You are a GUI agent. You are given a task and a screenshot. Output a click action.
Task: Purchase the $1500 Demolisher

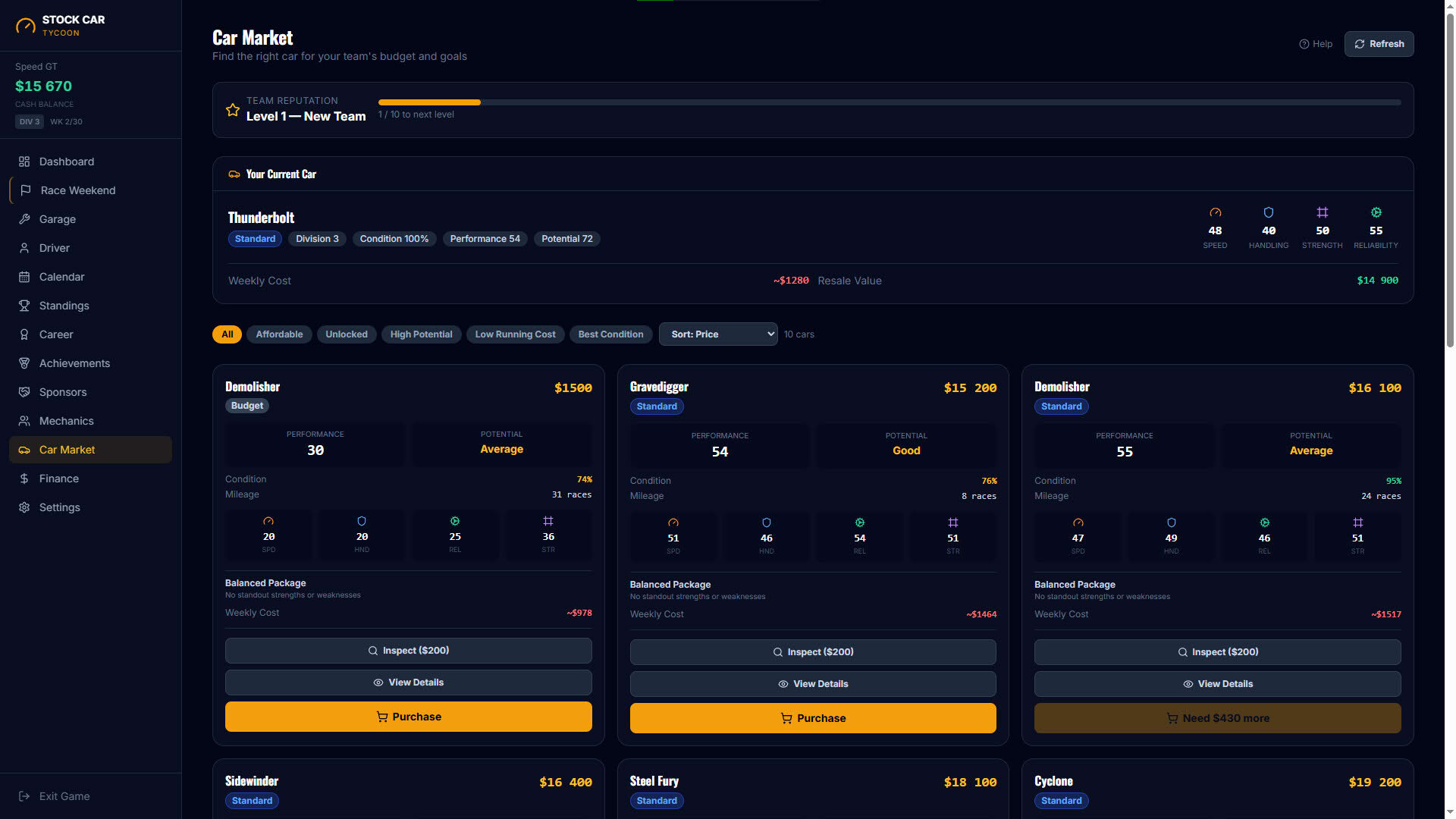(x=408, y=717)
